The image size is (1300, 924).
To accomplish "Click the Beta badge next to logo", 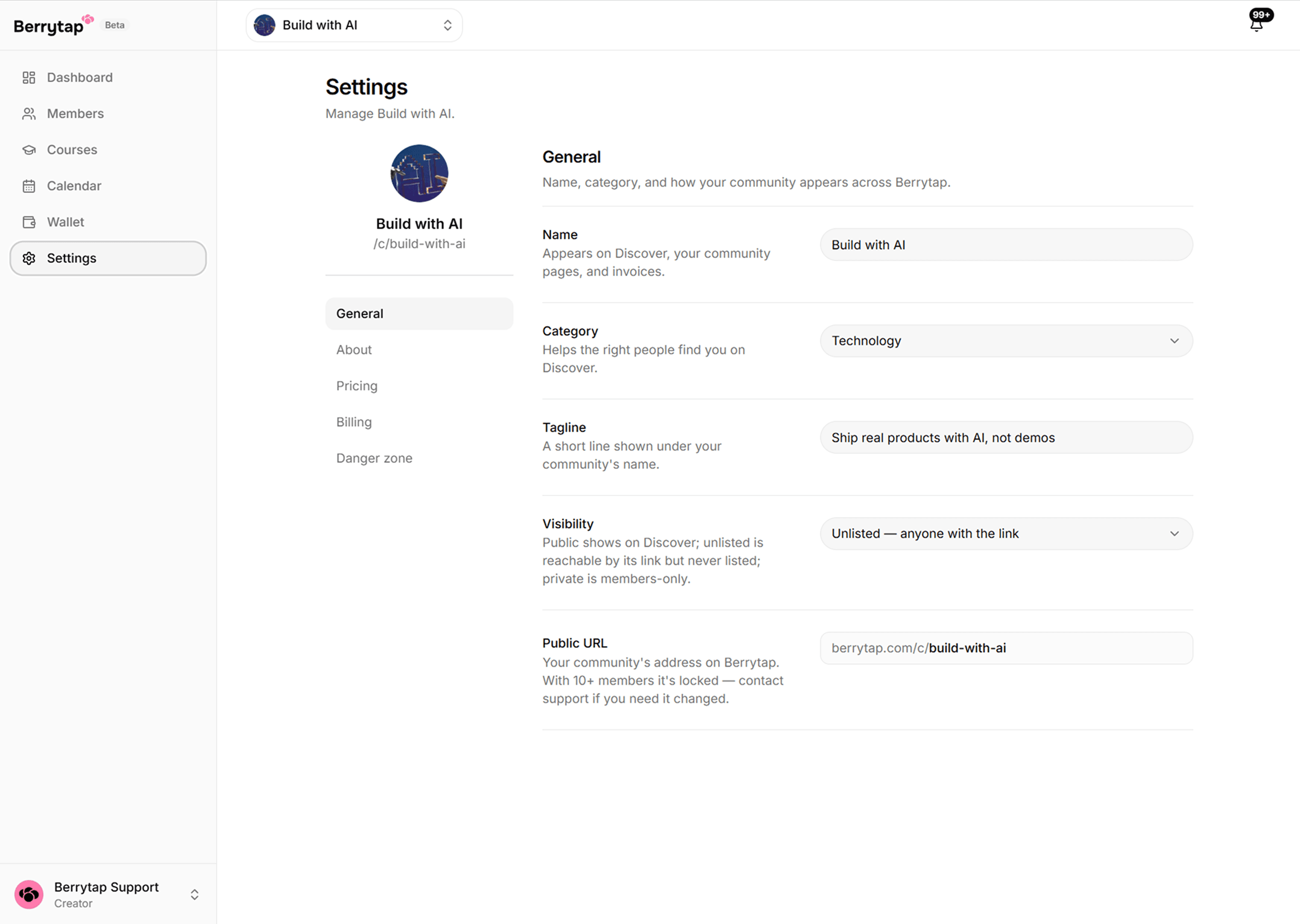I will pyautogui.click(x=115, y=25).
